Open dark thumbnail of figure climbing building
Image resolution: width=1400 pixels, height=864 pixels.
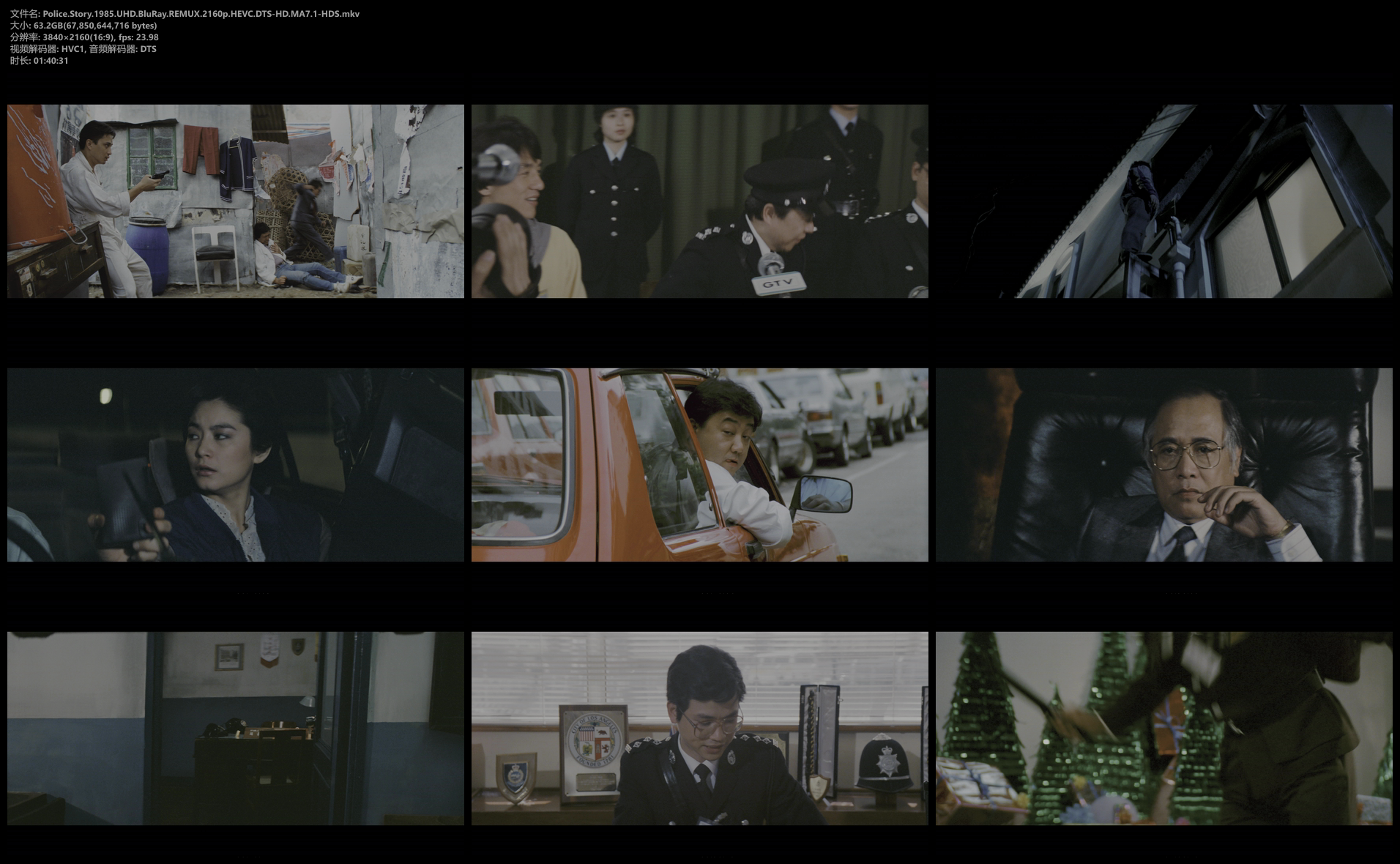coord(1164,201)
